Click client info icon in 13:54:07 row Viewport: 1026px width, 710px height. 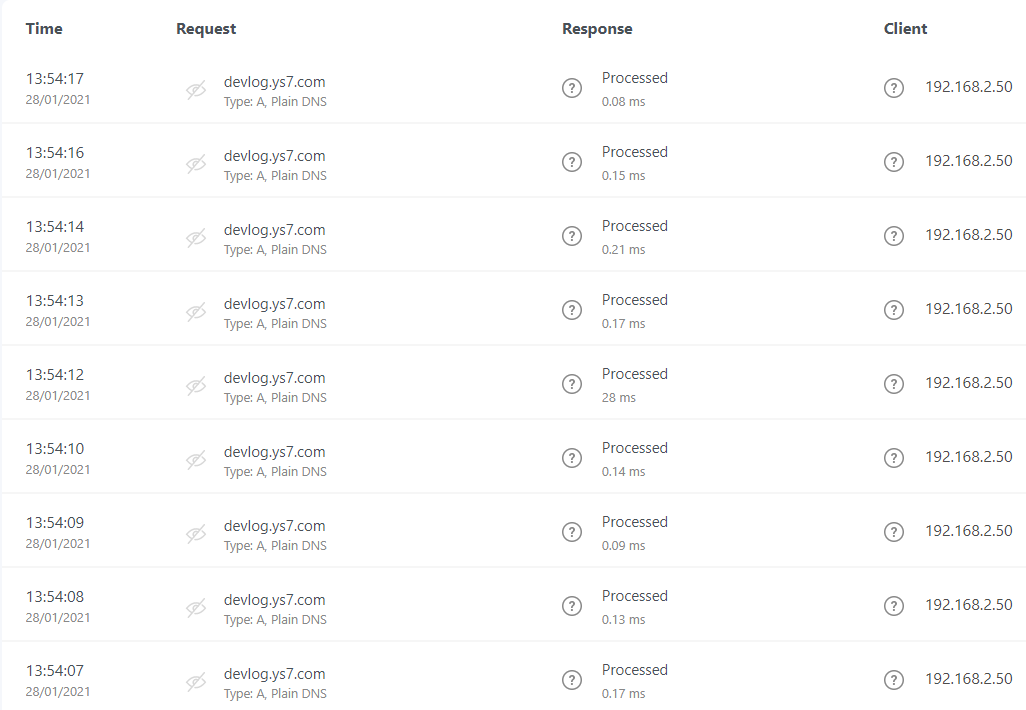coord(894,680)
